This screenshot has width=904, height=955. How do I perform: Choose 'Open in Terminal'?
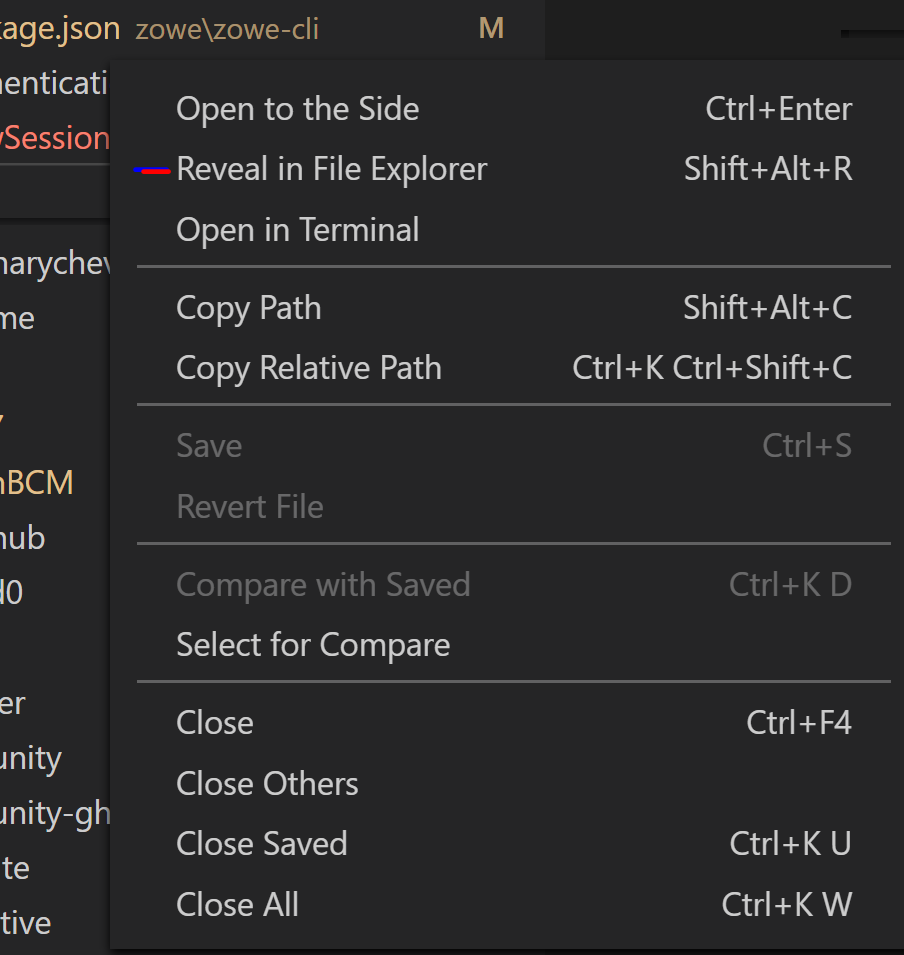[297, 229]
